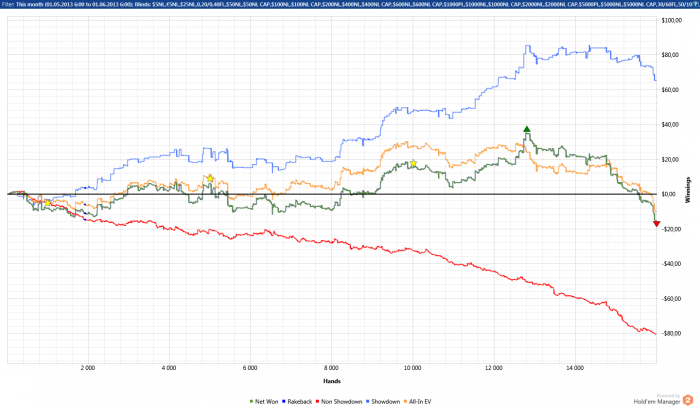Click the Winnings y-axis title
This screenshot has width=700, height=408.
pyautogui.click(x=688, y=190)
